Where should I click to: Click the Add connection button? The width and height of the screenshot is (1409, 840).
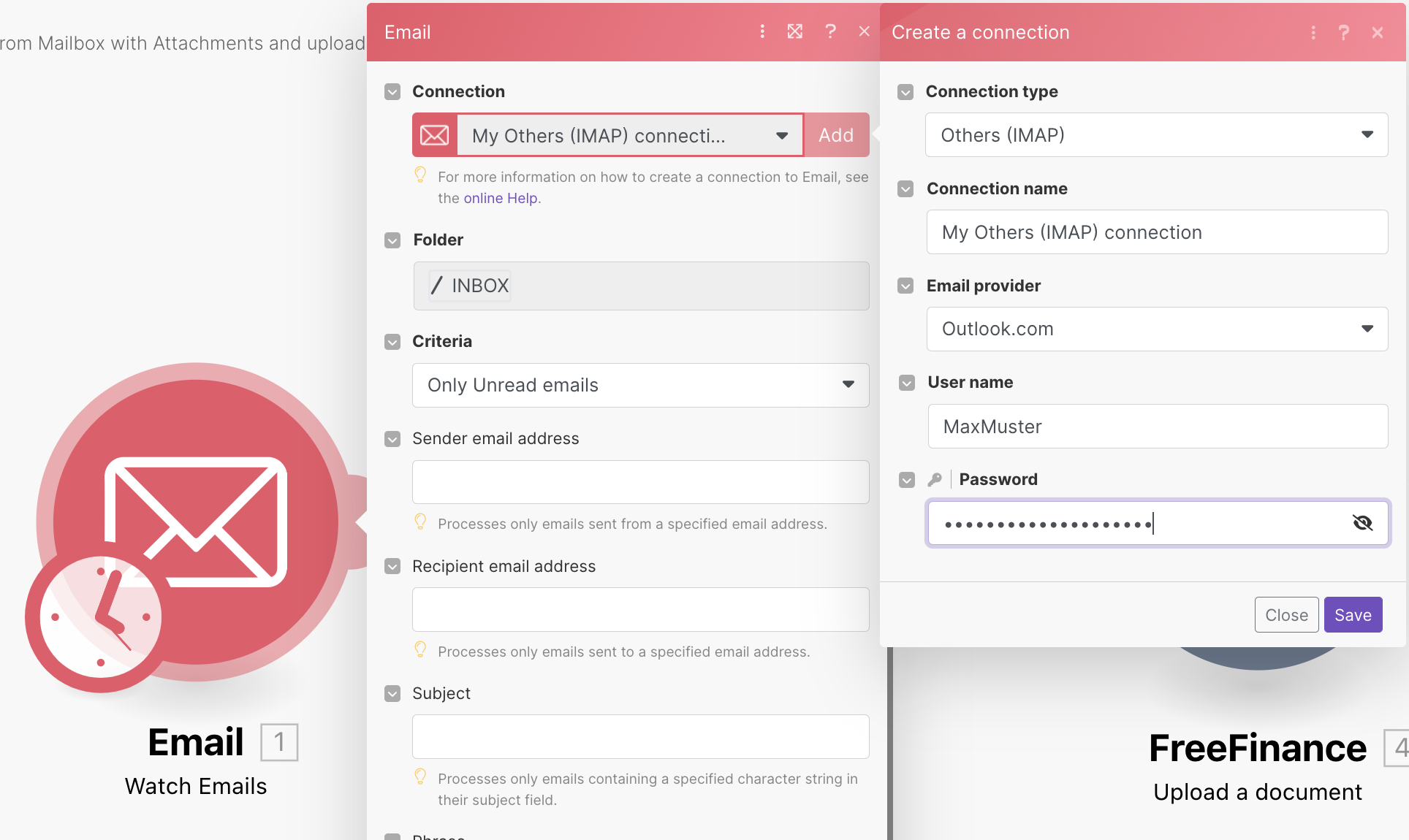click(836, 135)
